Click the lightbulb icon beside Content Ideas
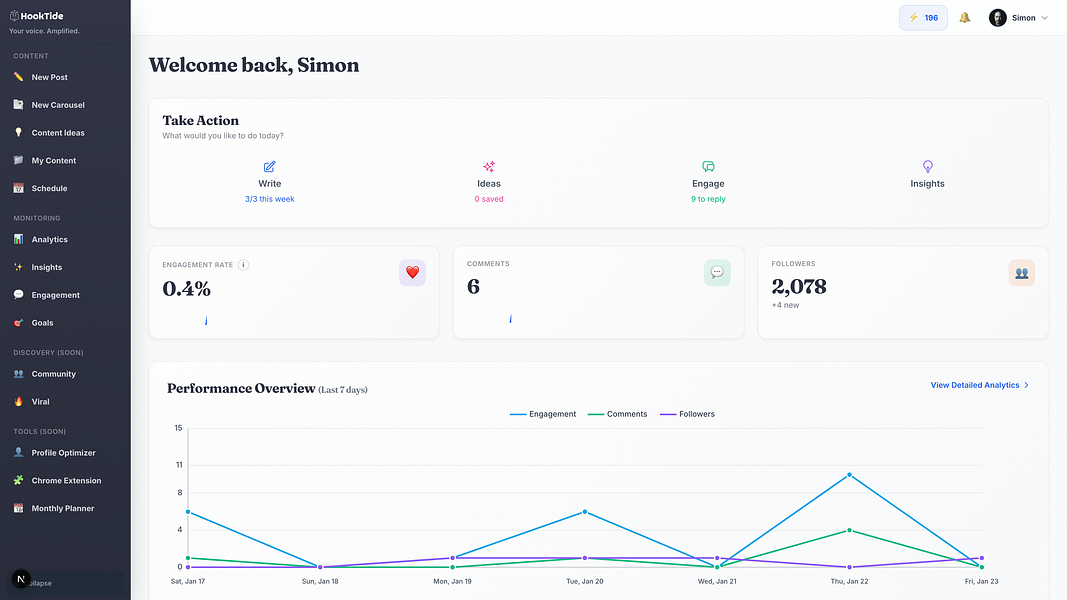The height and width of the screenshot is (600, 1067). [18, 133]
